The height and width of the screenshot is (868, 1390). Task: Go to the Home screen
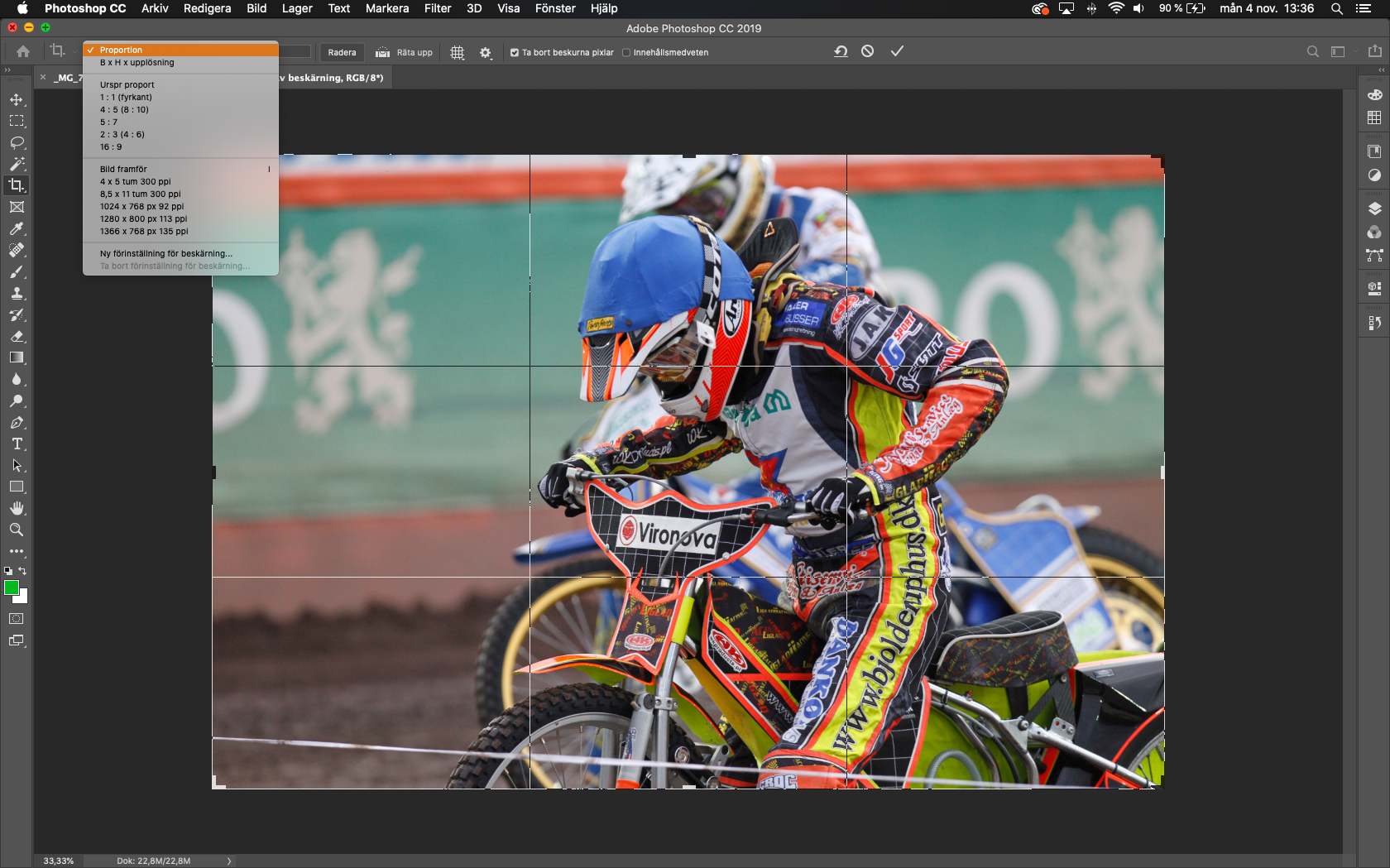tap(23, 51)
